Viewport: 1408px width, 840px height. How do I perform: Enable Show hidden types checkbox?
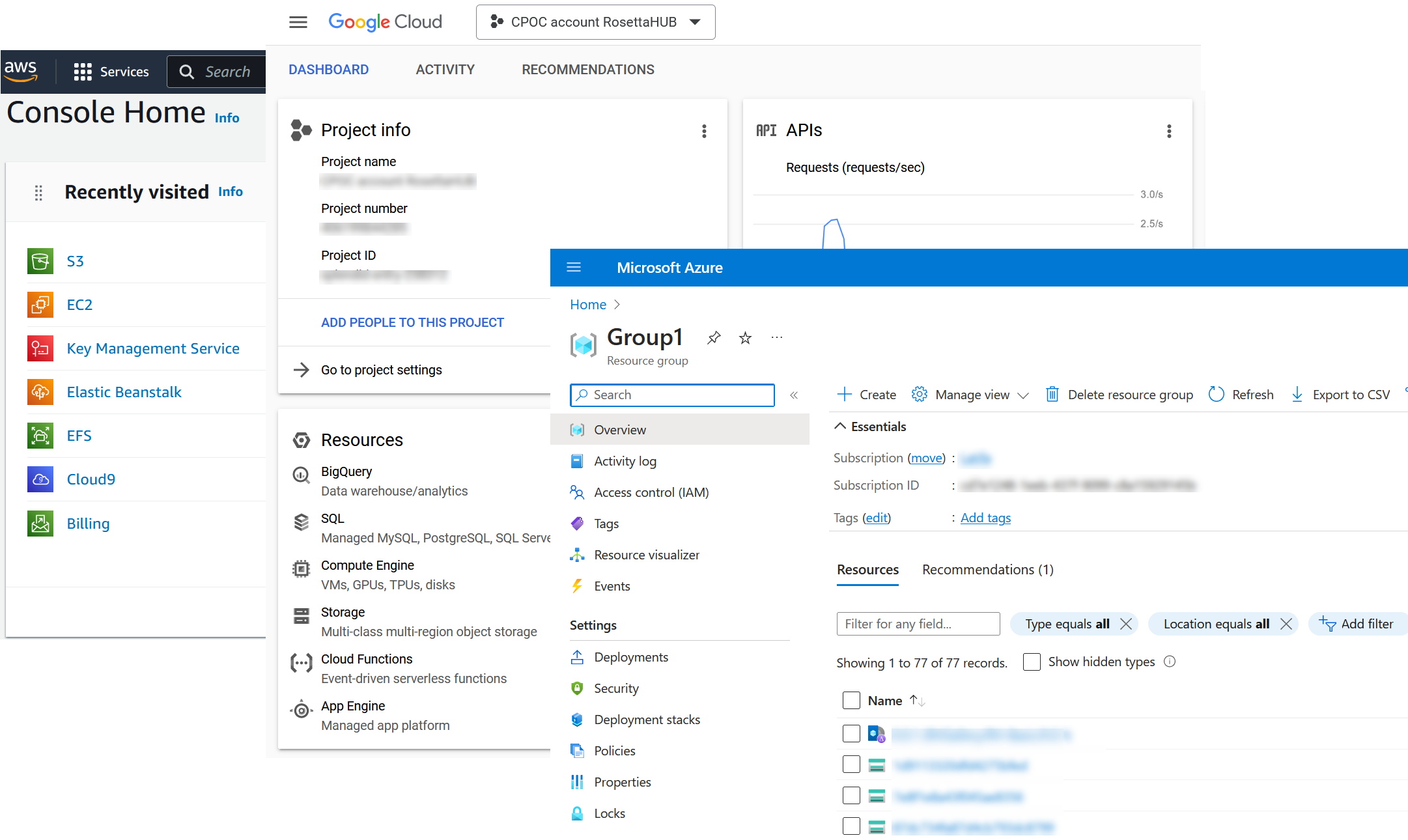(x=1032, y=662)
